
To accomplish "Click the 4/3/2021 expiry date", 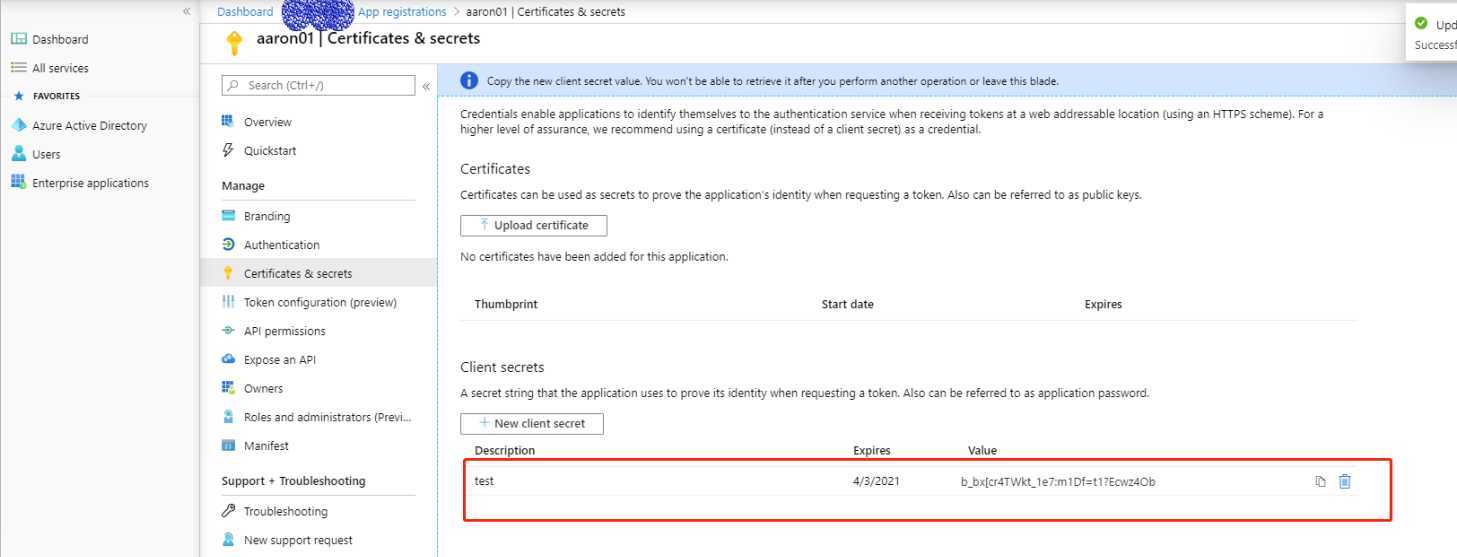I will (876, 481).
